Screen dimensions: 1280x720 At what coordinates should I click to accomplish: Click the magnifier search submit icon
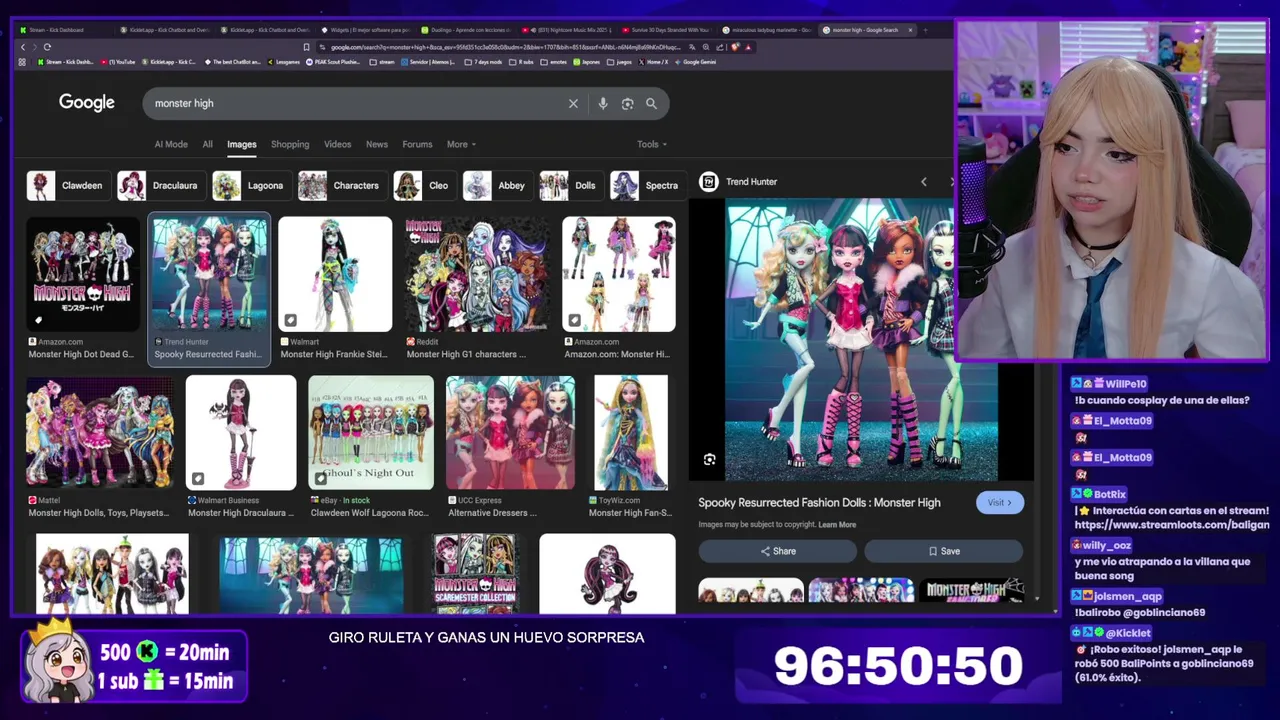click(x=651, y=103)
